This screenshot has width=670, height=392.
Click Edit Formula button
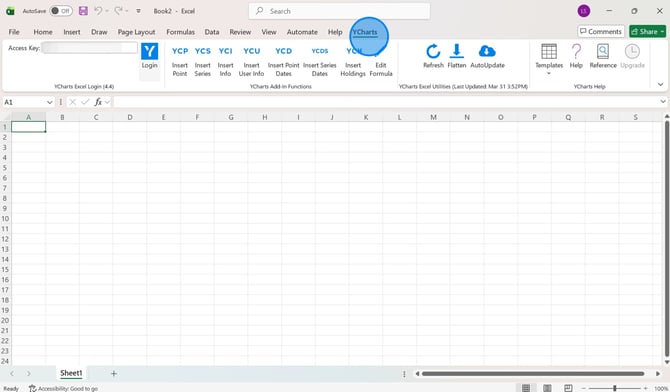pos(381,62)
